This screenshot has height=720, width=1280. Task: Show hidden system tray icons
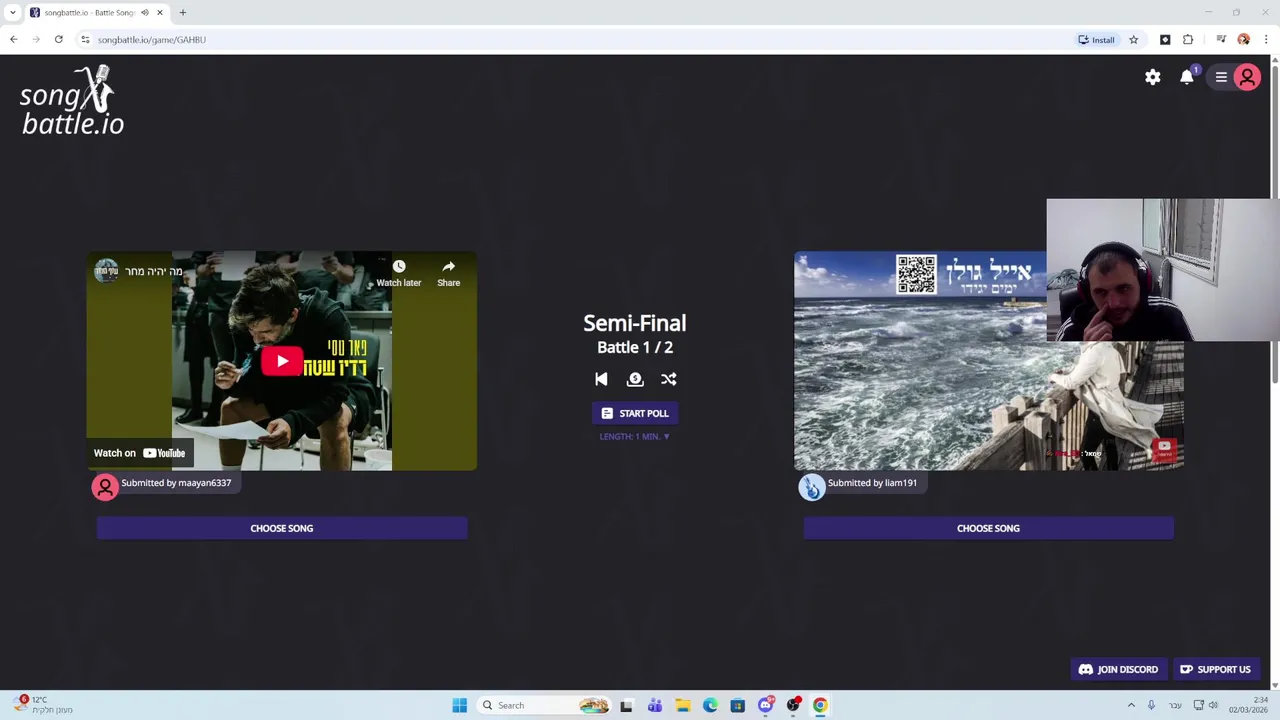(x=1131, y=705)
